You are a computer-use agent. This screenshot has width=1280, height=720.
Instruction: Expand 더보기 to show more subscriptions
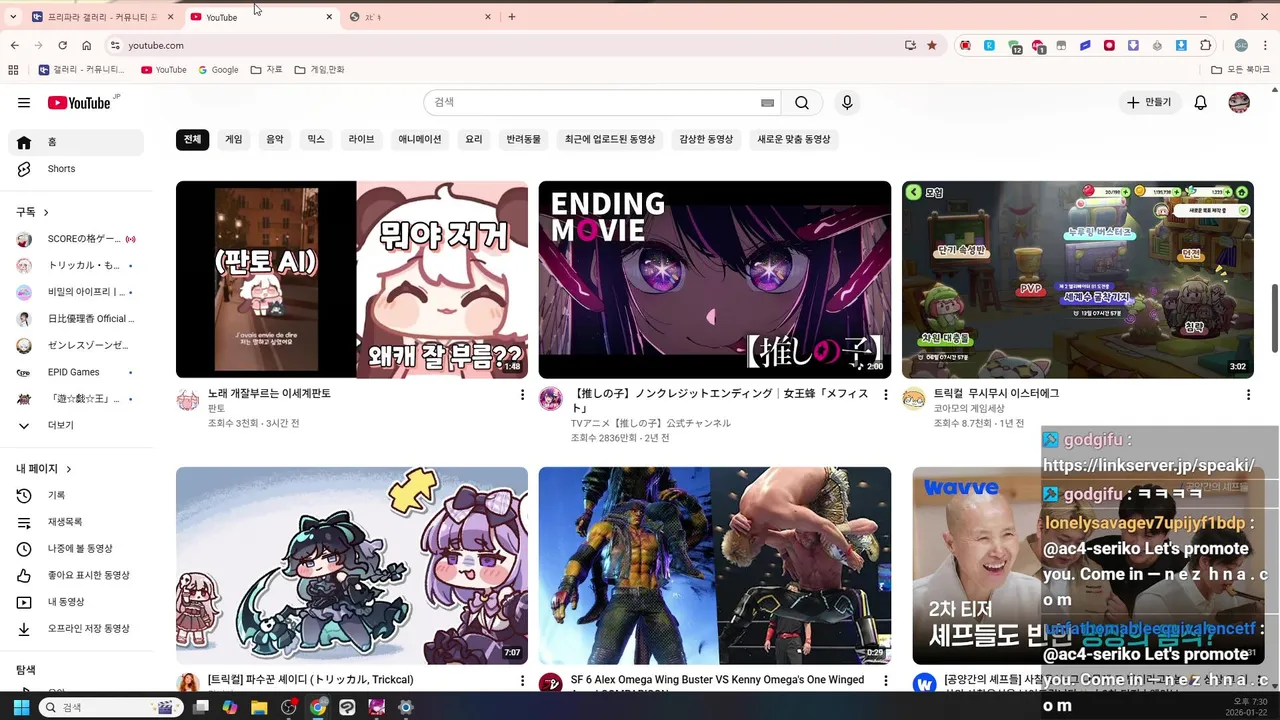(x=76, y=425)
